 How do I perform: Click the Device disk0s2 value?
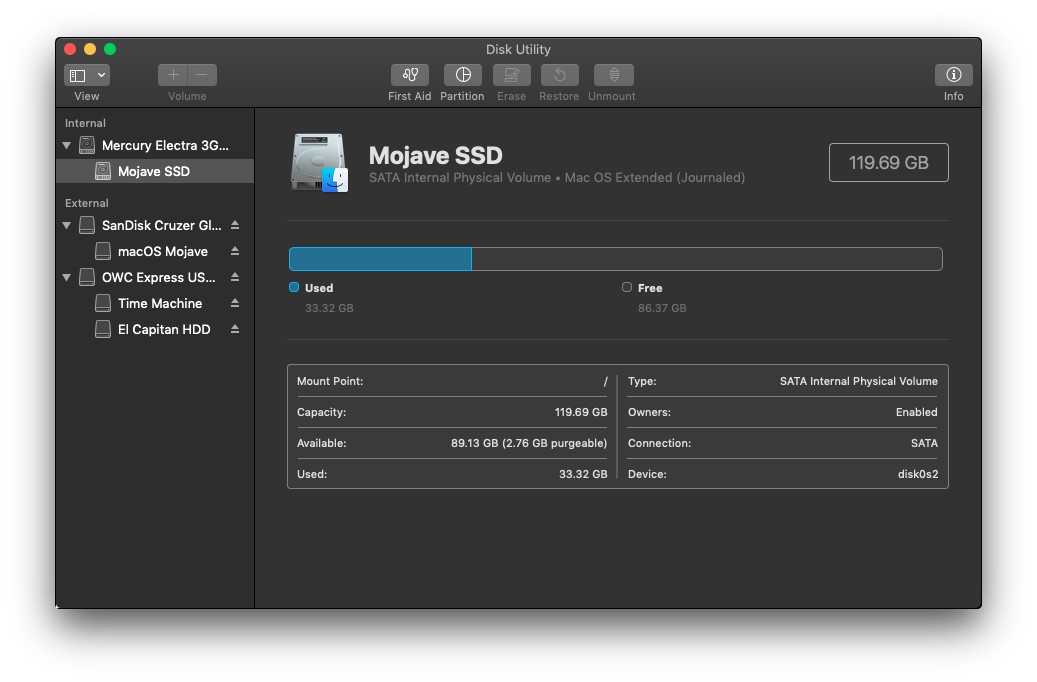(918, 474)
